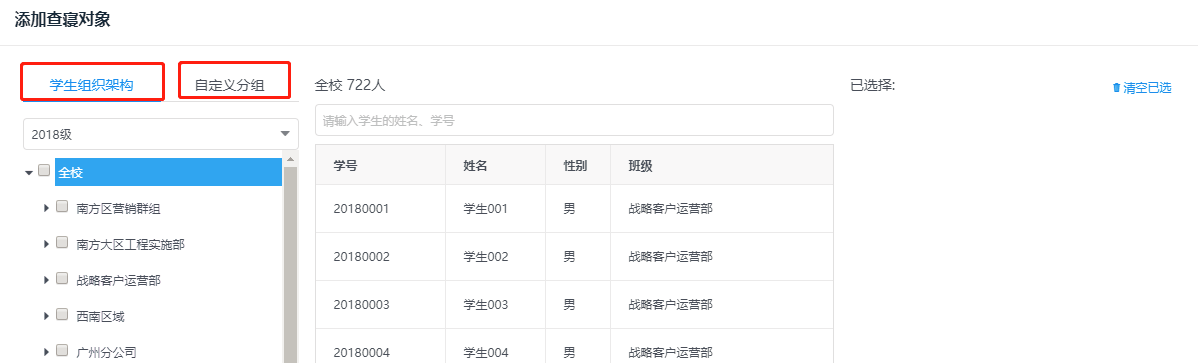Image resolution: width=1198 pixels, height=363 pixels.
Task: Expand the 南方大区工程实施部 node arrow
Action: pos(47,244)
